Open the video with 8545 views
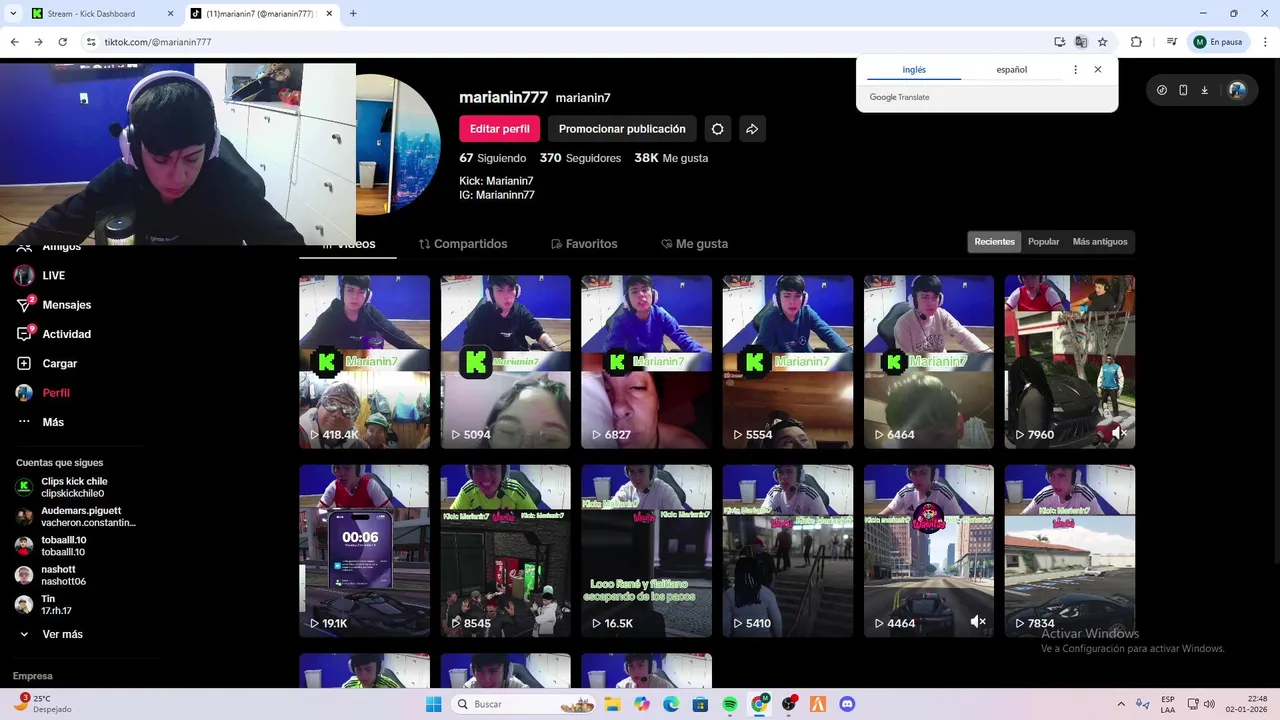This screenshot has height=720, width=1280. [x=505, y=550]
